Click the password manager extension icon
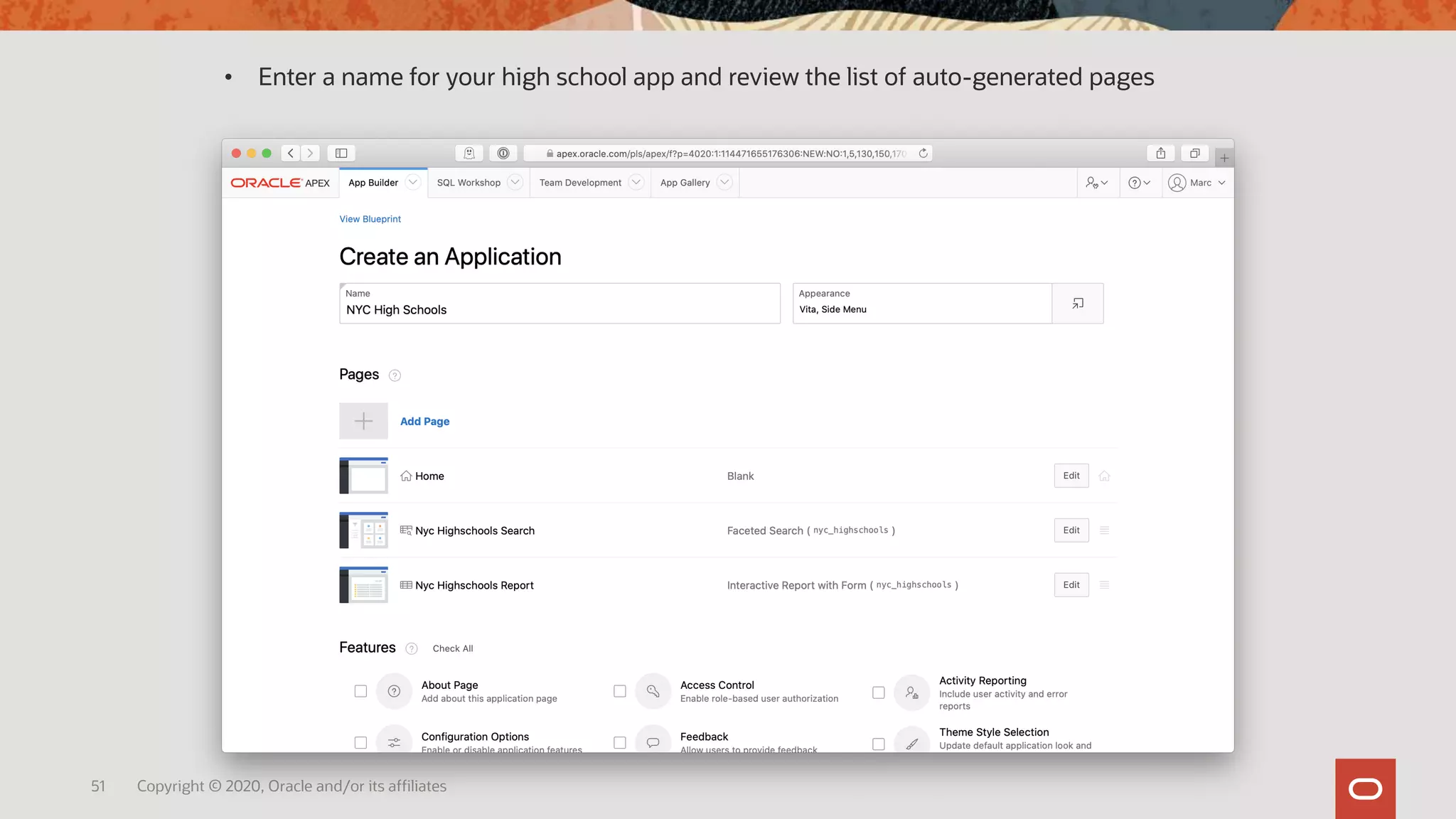The image size is (1456, 819). (x=503, y=153)
